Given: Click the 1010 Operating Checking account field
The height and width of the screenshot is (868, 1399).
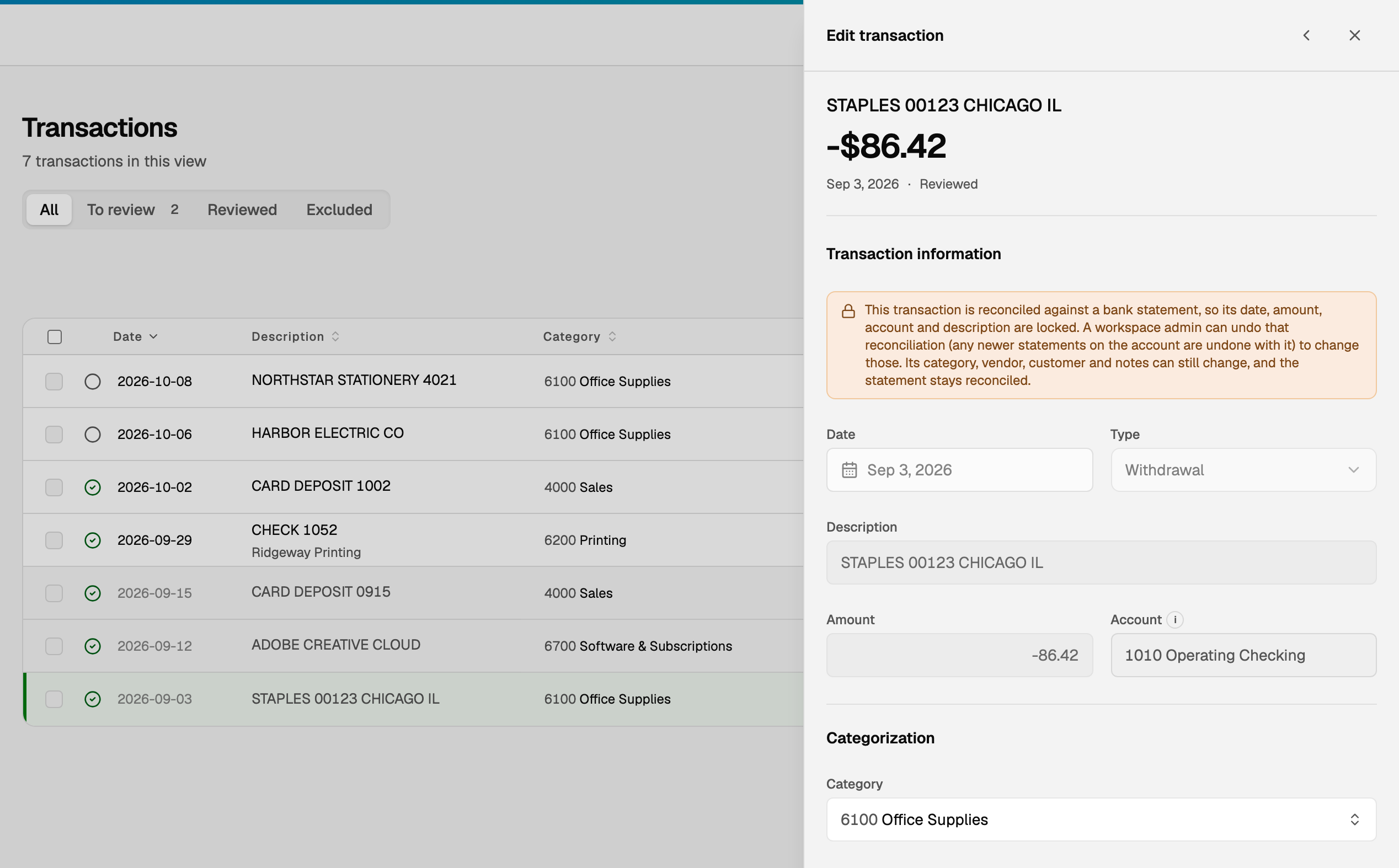Looking at the screenshot, I should [x=1243, y=655].
